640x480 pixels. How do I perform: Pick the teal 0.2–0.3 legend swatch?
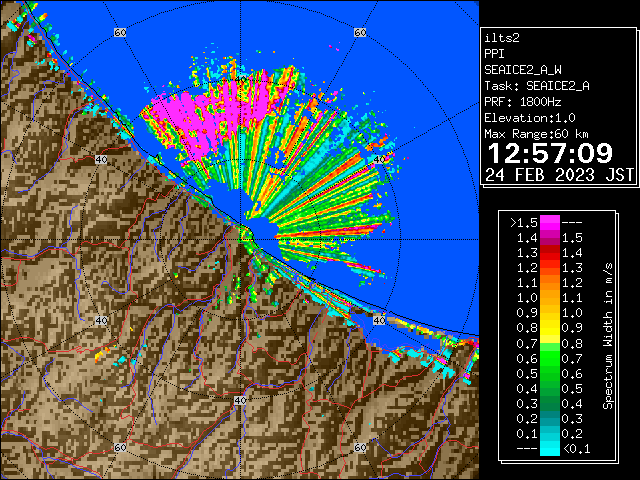(550, 419)
